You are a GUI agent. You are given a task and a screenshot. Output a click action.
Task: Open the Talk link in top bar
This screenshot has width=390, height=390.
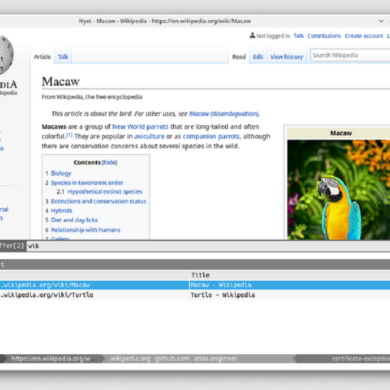(x=299, y=36)
